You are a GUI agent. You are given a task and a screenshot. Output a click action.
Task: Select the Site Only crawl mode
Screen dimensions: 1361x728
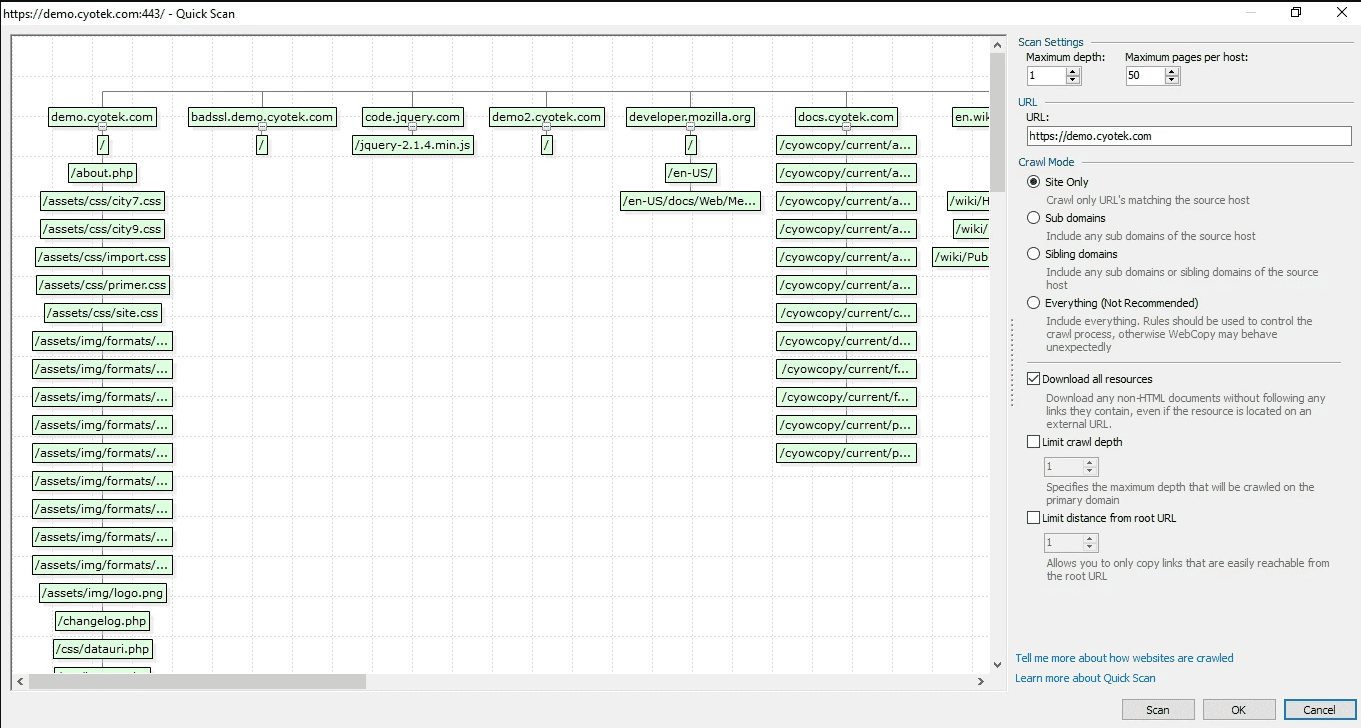(1034, 182)
